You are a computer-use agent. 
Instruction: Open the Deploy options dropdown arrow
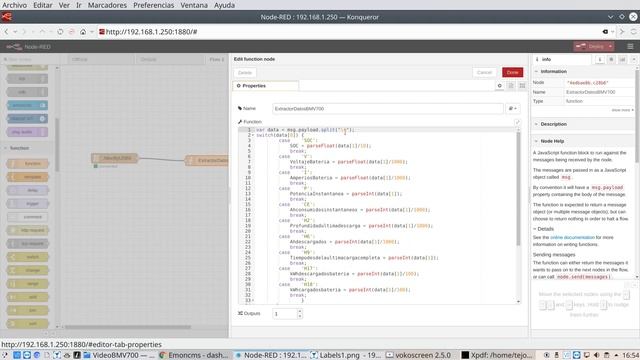(x=610, y=47)
